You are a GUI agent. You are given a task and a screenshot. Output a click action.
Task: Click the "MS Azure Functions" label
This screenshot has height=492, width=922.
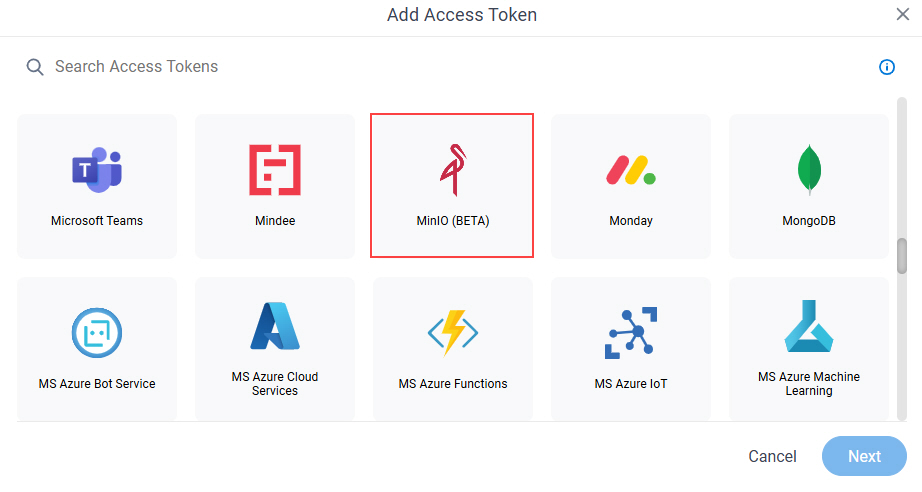click(x=453, y=384)
